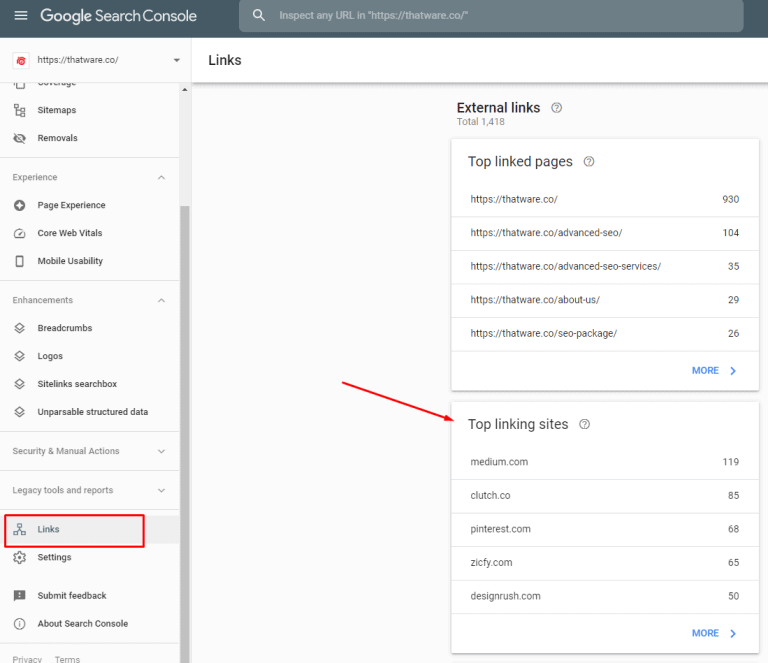Click the Settings gear icon

coord(20,557)
